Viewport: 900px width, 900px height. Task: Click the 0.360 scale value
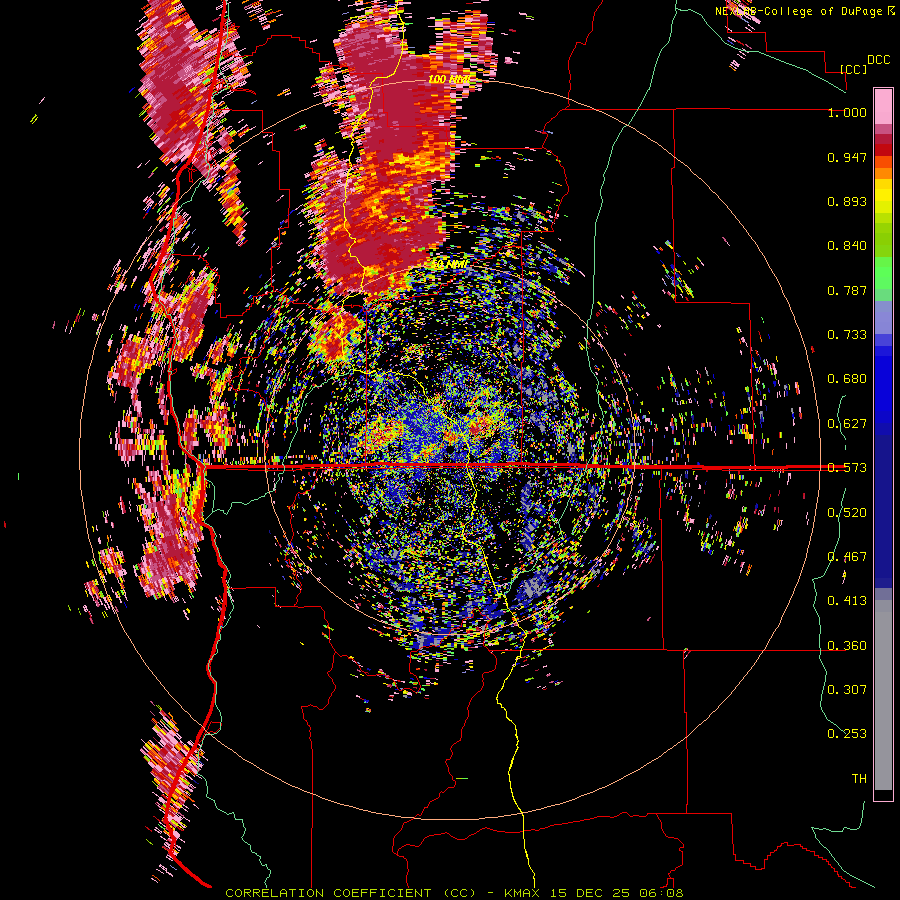847,646
